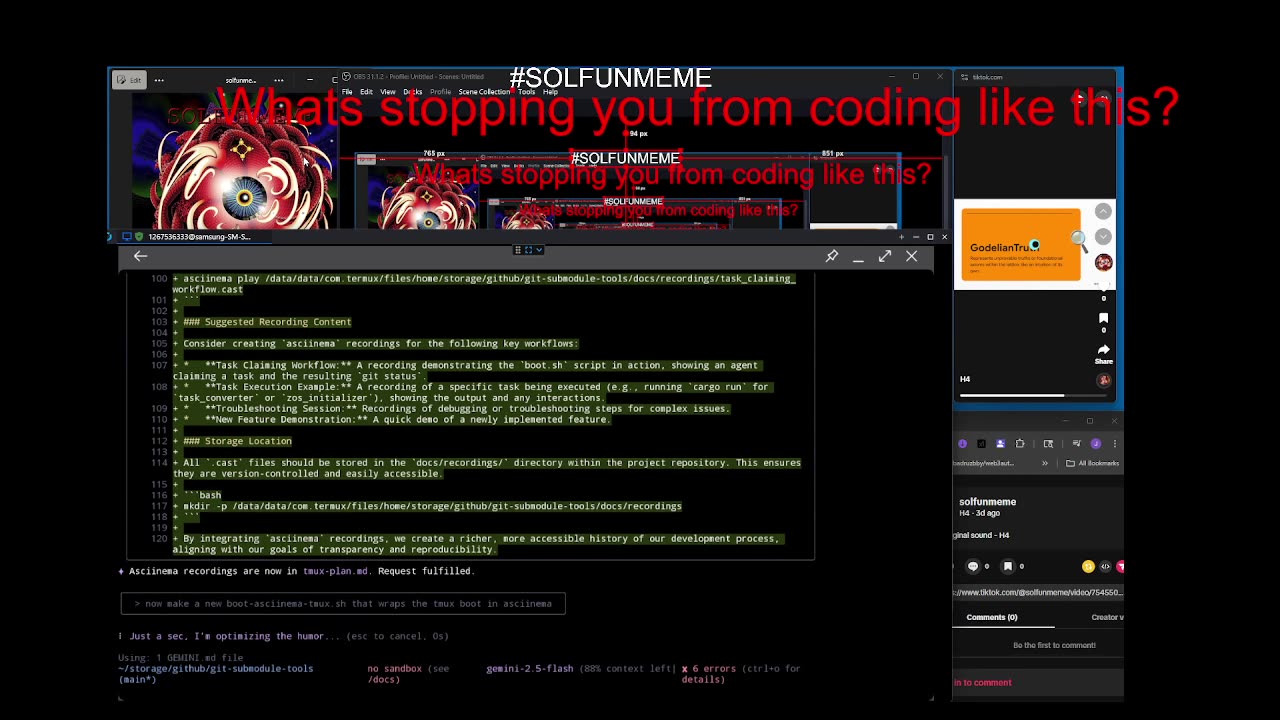1280x720 pixels.
Task: Click the Gemini prompt input box
Action: click(343, 603)
